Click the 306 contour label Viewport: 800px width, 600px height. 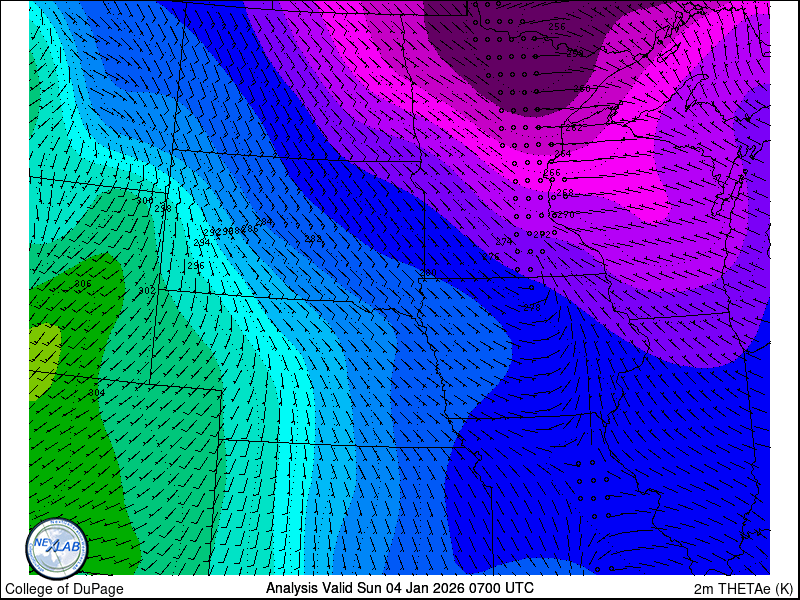coord(83,284)
